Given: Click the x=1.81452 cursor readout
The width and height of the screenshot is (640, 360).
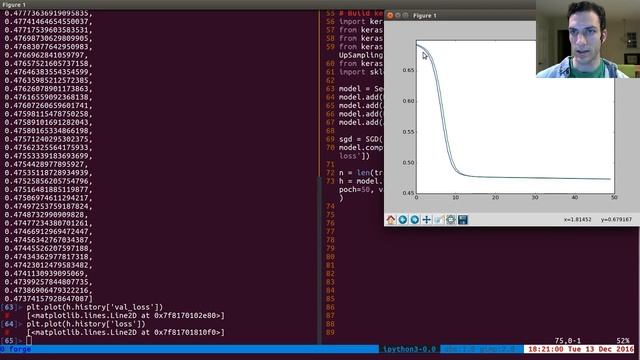Looking at the screenshot, I should pyautogui.click(x=578, y=220).
